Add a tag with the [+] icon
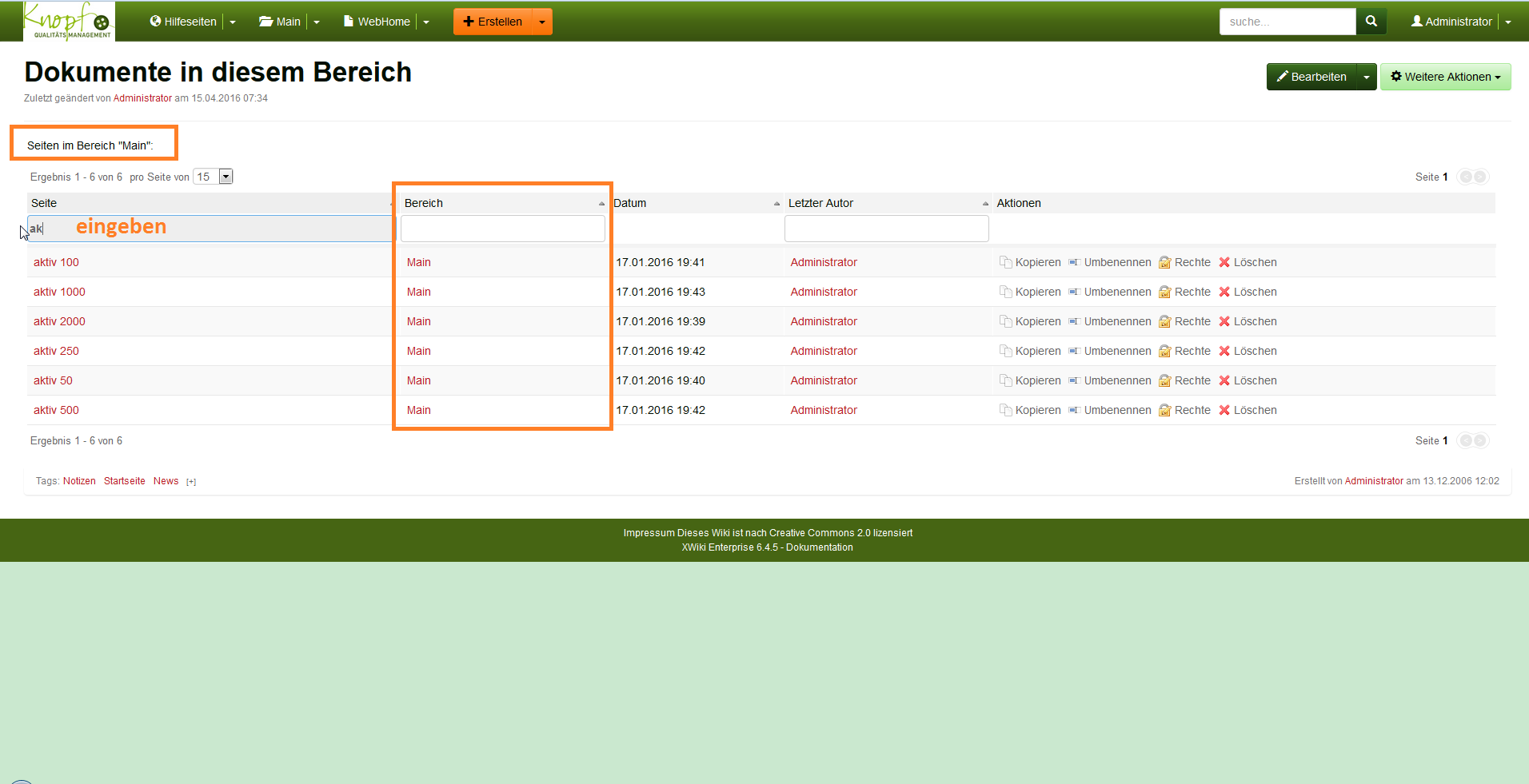Screen dimensions: 1529x784 click(191, 481)
